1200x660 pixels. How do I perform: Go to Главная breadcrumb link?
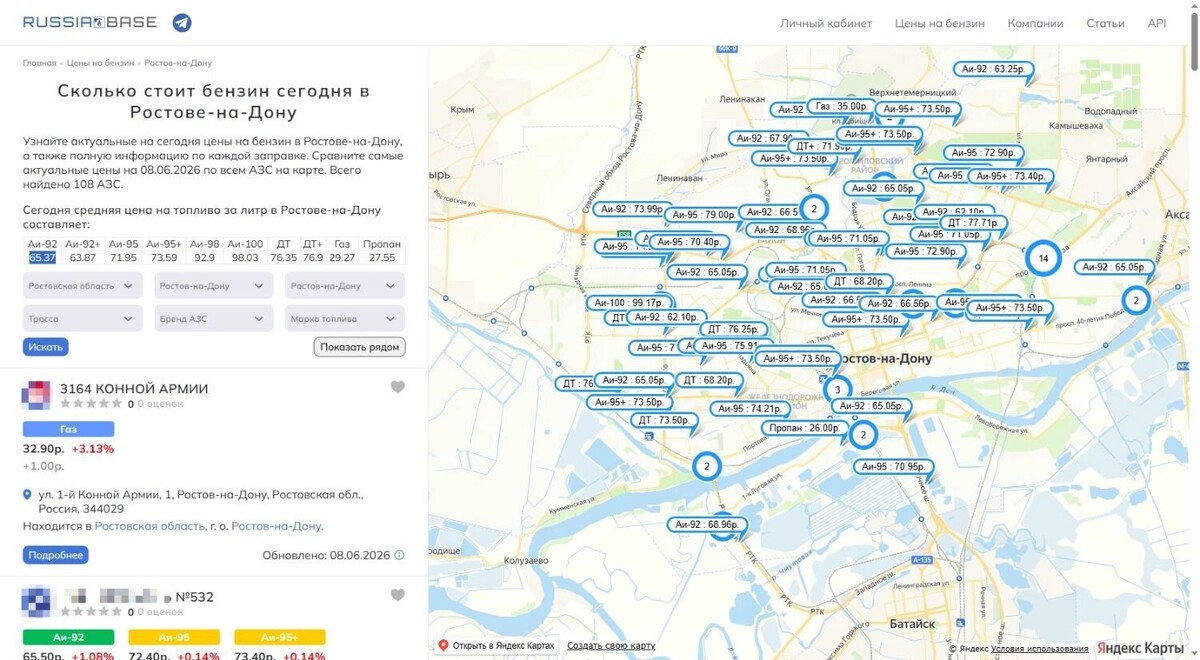pyautogui.click(x=40, y=63)
